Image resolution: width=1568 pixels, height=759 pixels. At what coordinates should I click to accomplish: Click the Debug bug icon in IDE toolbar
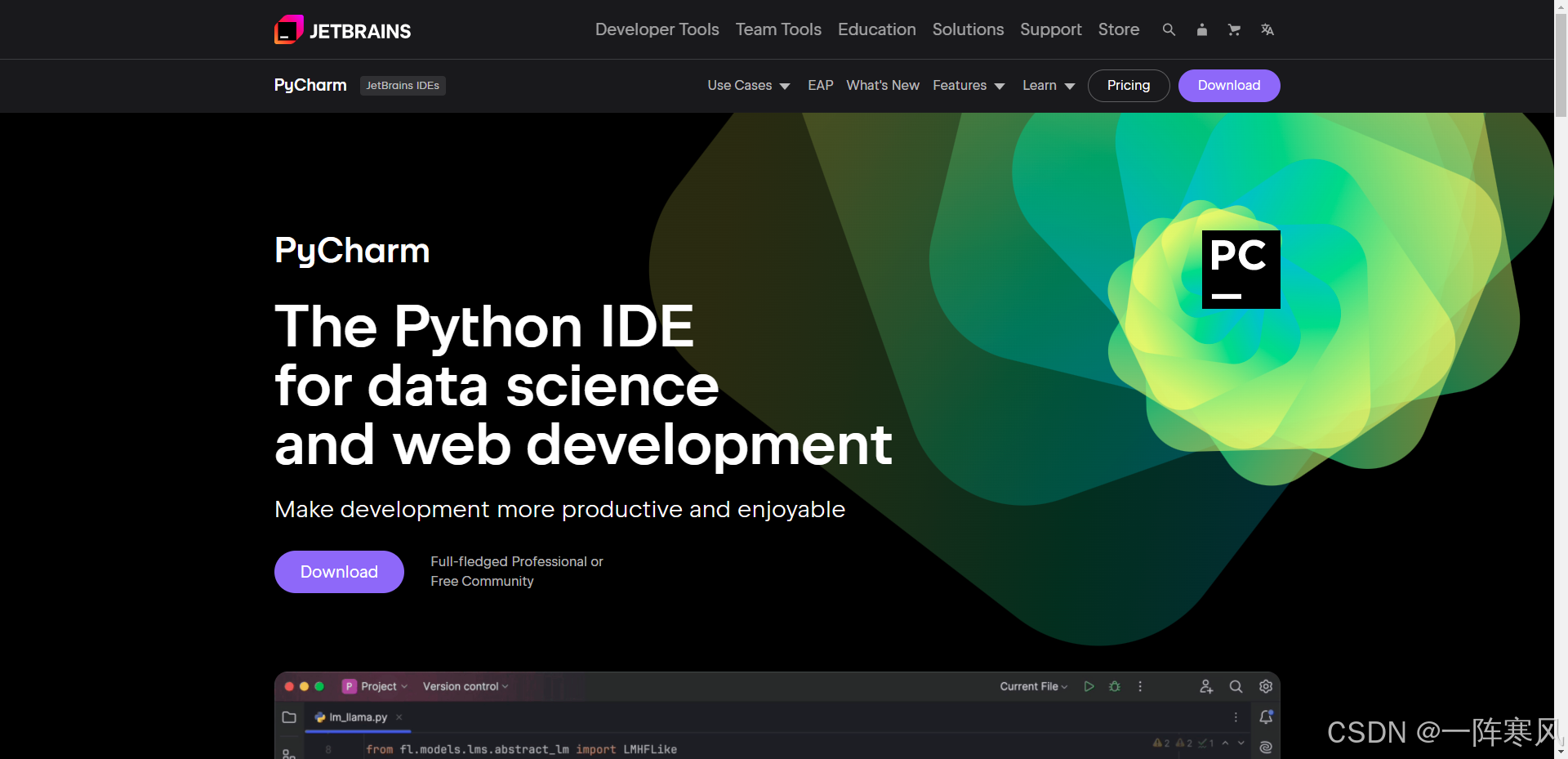(1115, 686)
